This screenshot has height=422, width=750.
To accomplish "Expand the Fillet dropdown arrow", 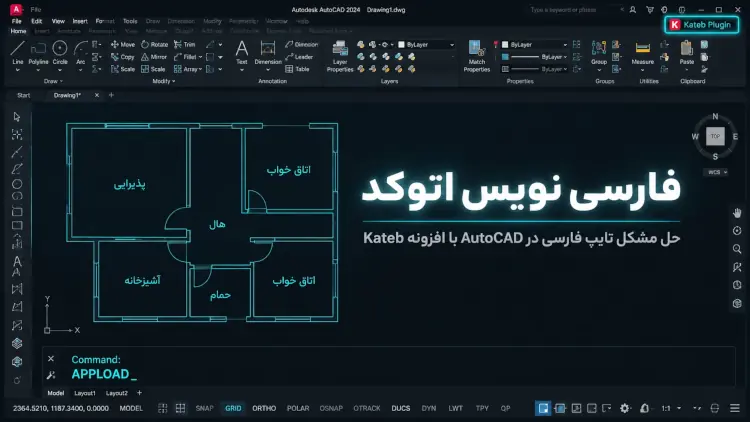I will (x=200, y=57).
